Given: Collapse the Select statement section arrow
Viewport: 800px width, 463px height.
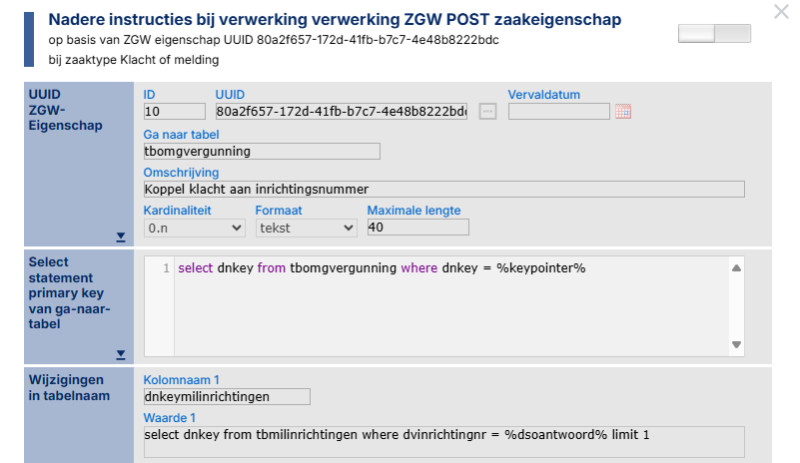Looking at the screenshot, I should click(x=120, y=354).
